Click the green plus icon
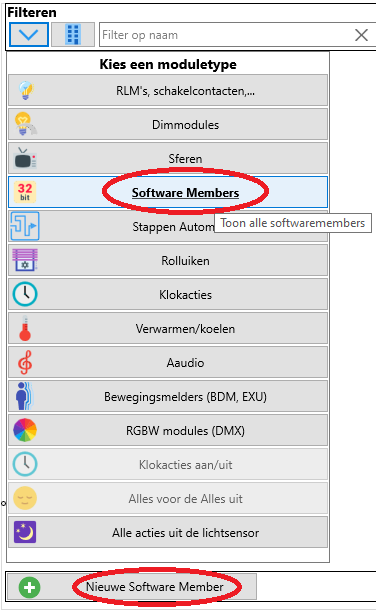Screen dimensions: 376x612 click(x=29, y=587)
